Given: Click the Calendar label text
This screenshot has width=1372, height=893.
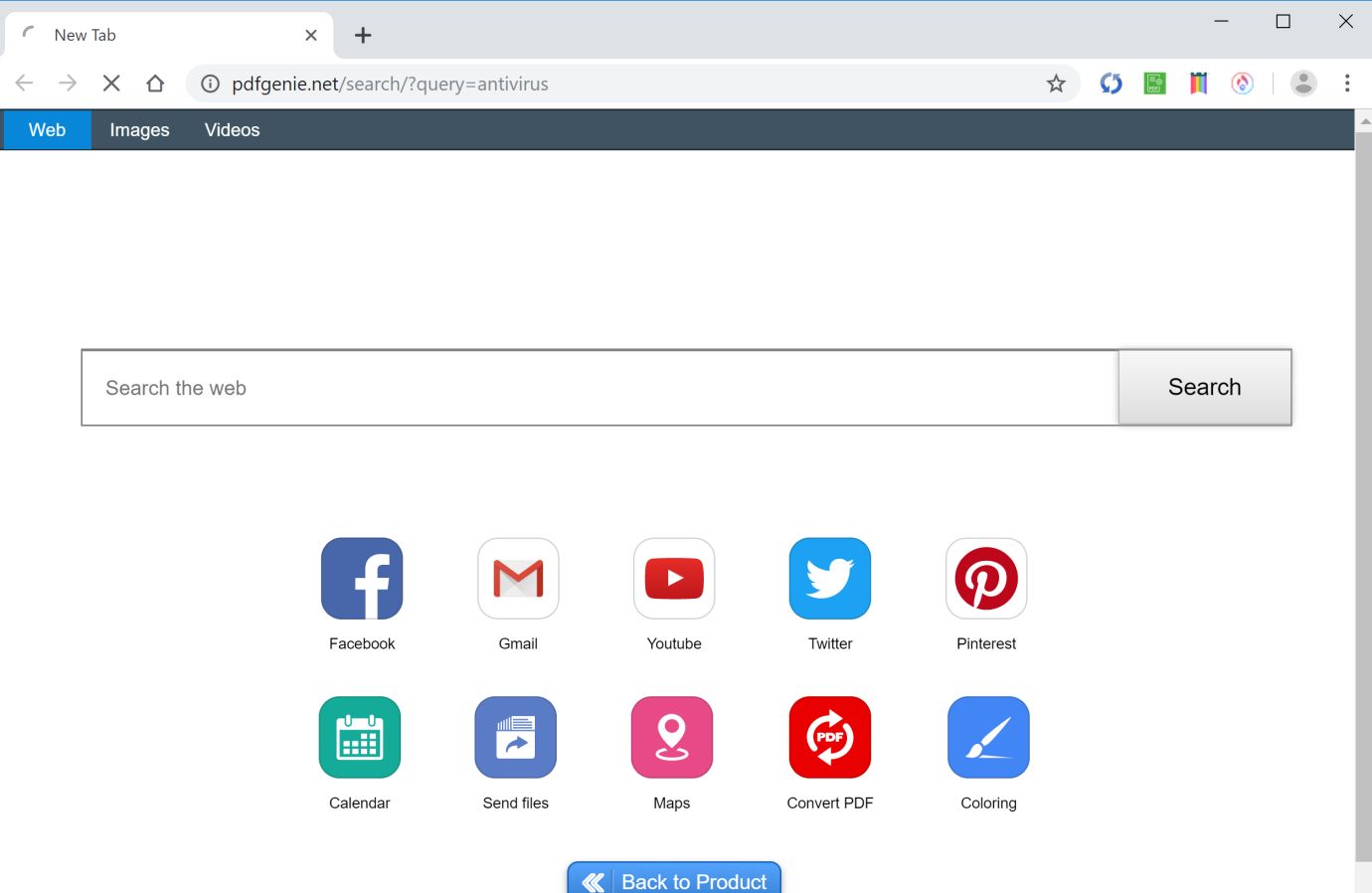Looking at the screenshot, I should (360, 803).
